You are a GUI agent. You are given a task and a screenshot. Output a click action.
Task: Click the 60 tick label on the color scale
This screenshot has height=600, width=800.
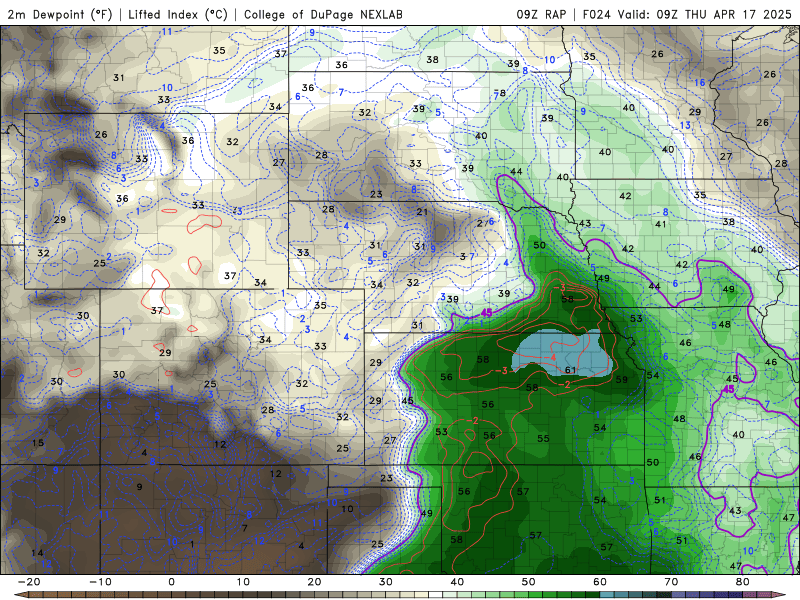click(600, 582)
